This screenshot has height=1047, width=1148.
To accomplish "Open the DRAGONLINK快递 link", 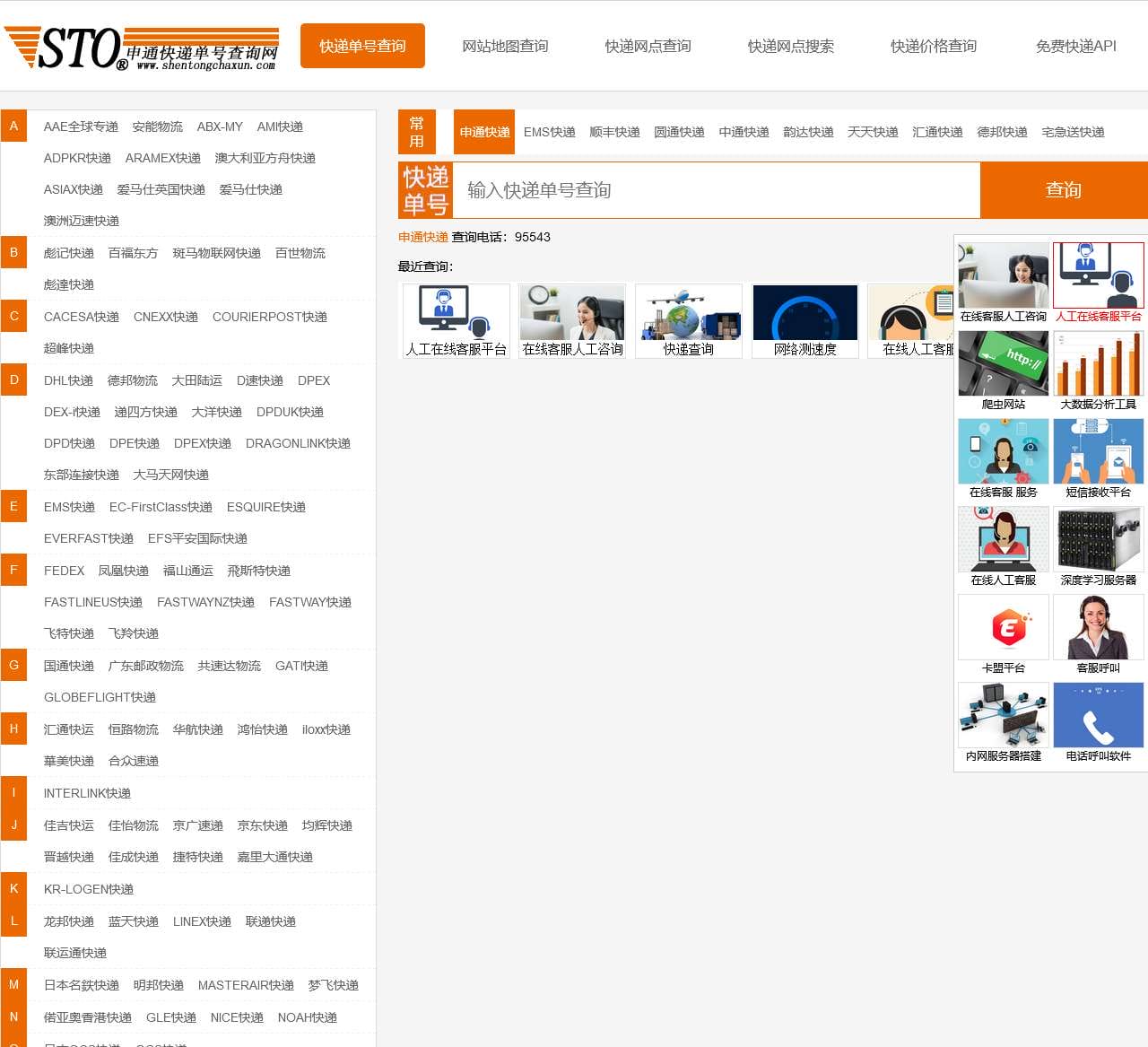I will (298, 443).
